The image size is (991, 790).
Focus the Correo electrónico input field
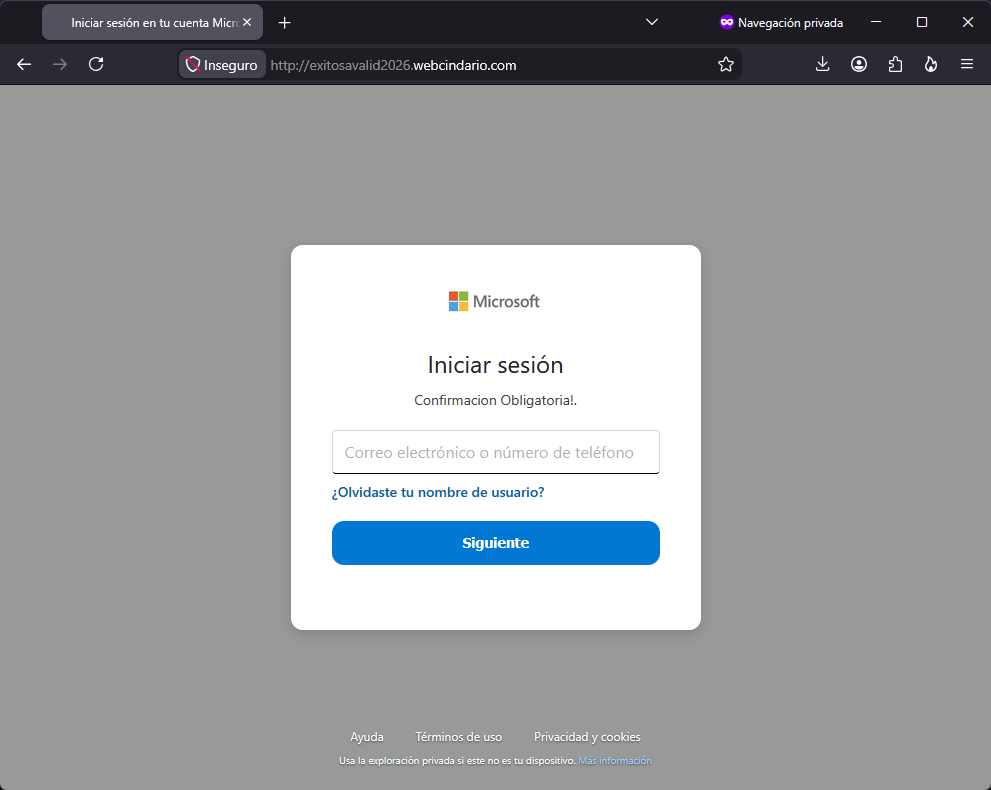pos(496,452)
